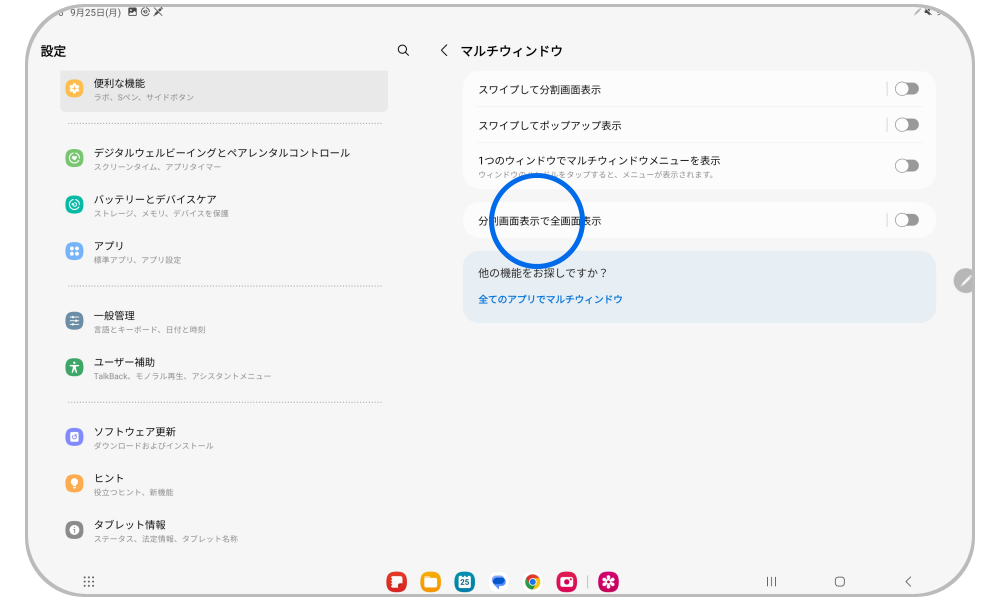Launch the red notes app in taskbar

(397, 582)
